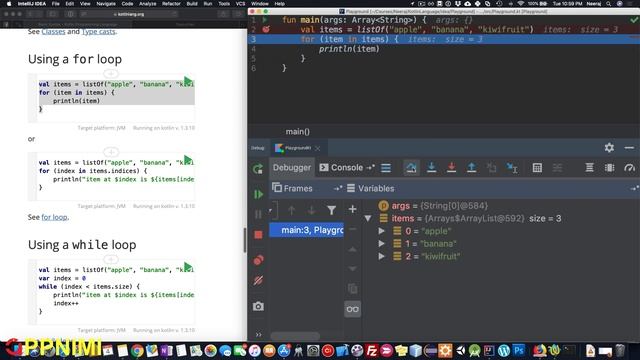
Task: Select the args variable row
Action: [433, 206]
